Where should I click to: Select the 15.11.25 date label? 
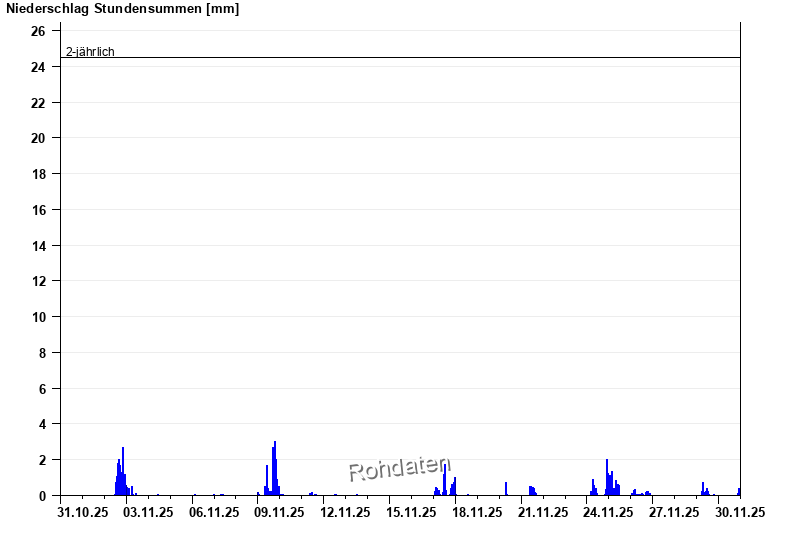(x=411, y=512)
